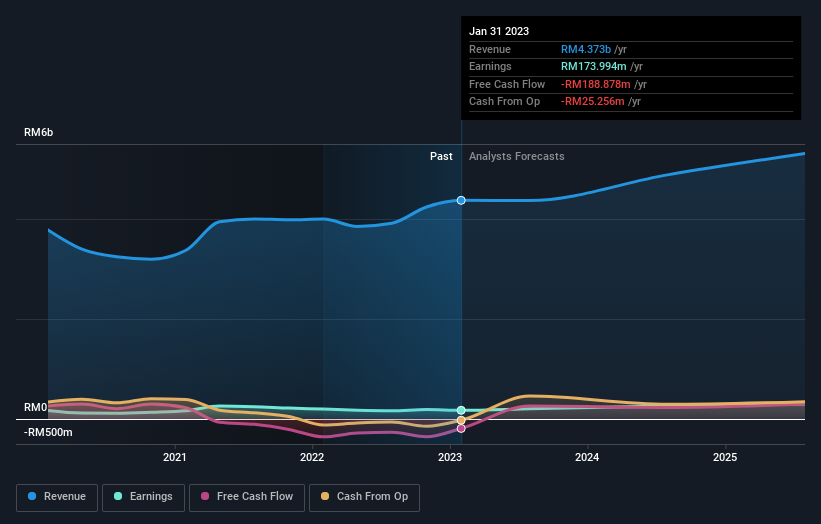Select the orange Cash From Op data point
This screenshot has height=524, width=821.
coord(461,420)
